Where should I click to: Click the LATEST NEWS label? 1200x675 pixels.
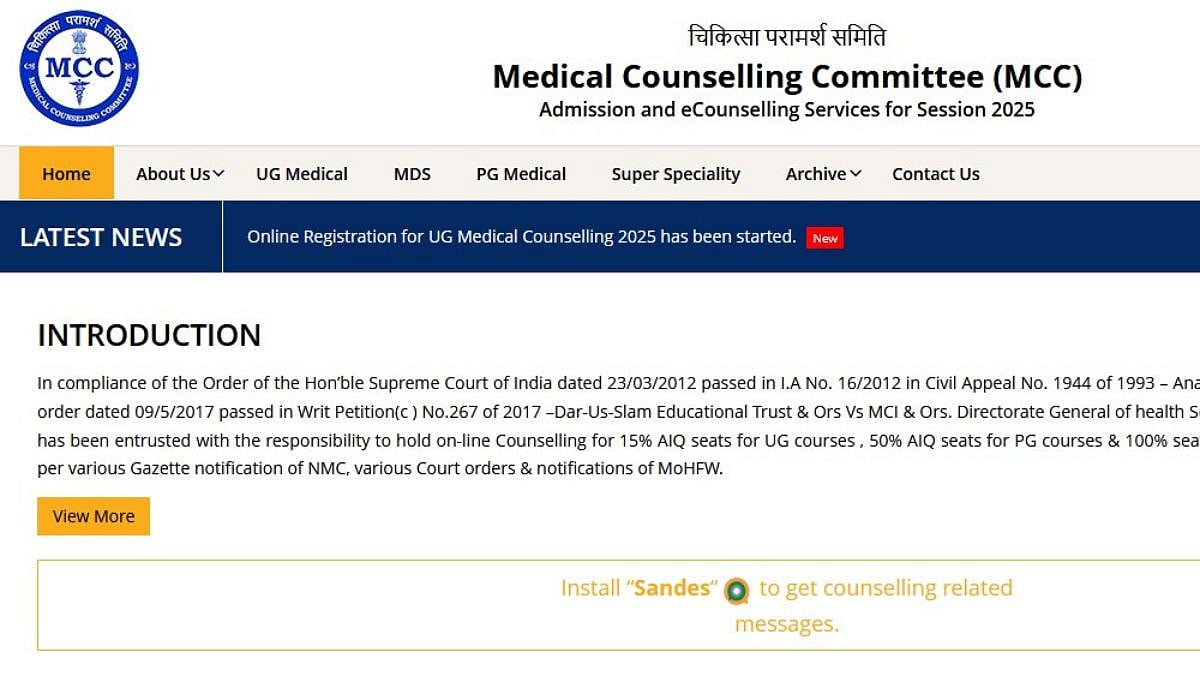pos(101,237)
